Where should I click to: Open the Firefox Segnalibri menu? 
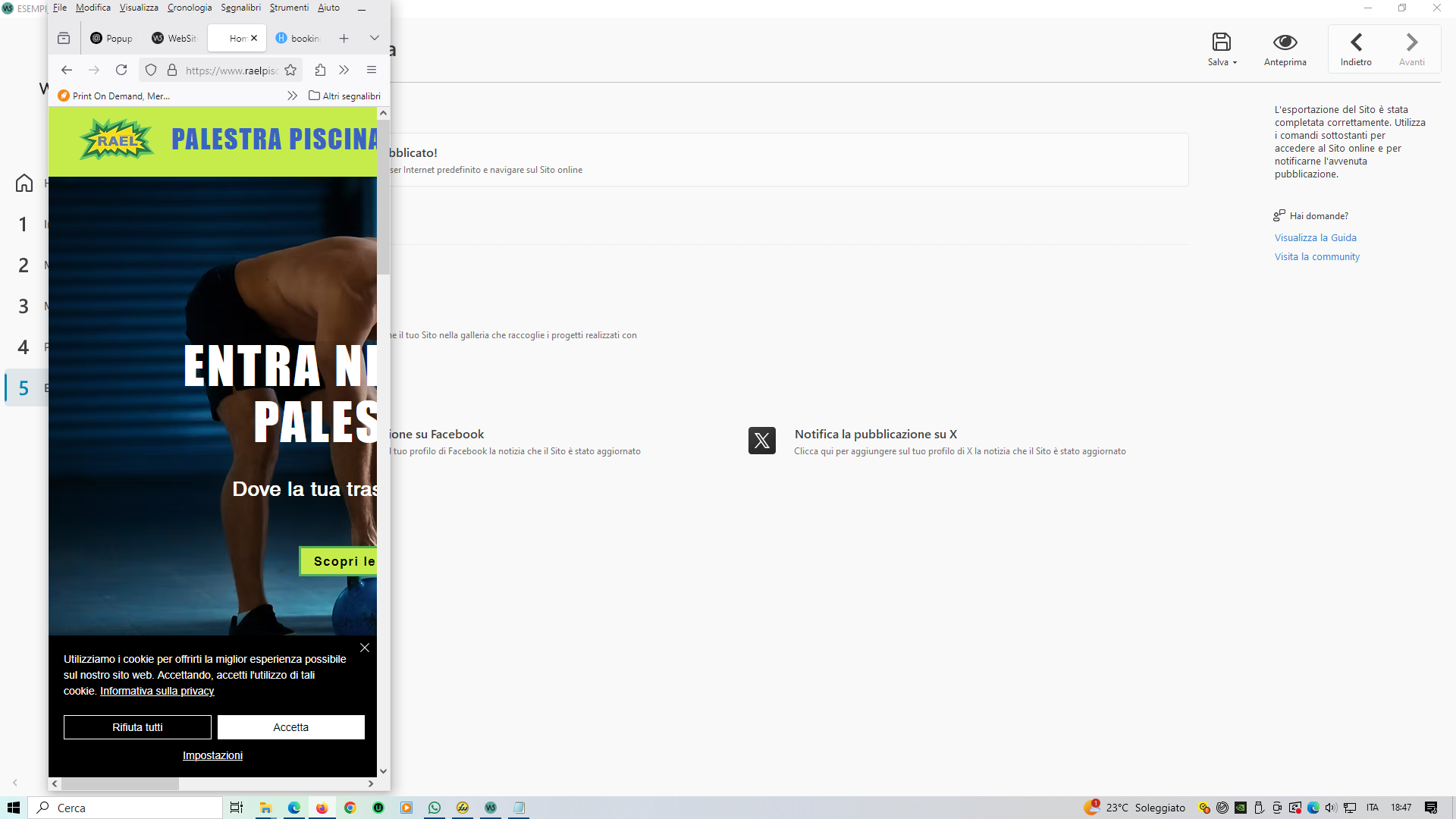(240, 8)
